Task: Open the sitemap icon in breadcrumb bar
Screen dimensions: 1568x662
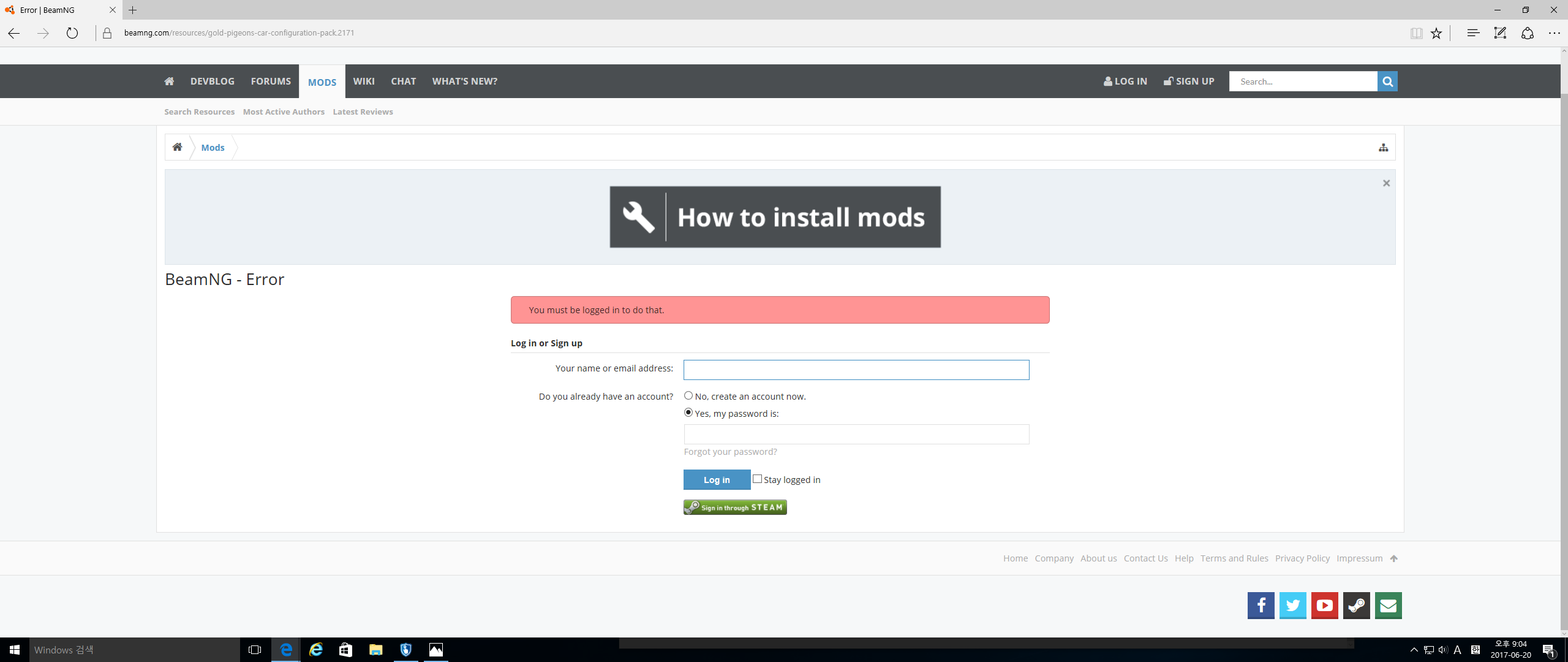Action: point(1383,147)
